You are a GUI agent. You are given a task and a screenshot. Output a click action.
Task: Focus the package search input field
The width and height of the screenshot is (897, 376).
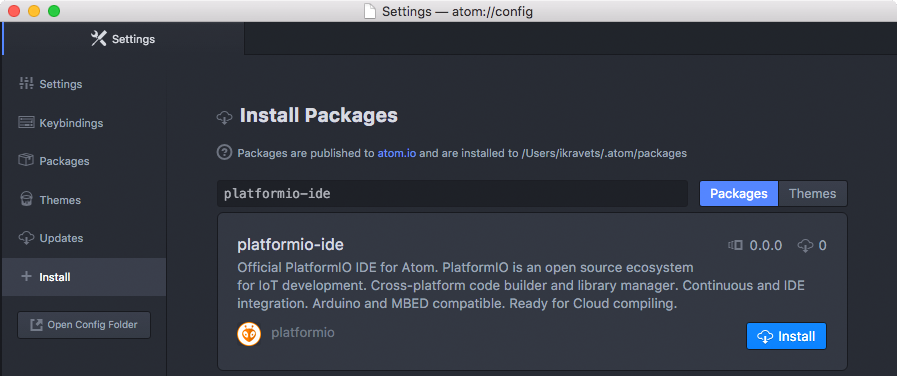click(x=453, y=193)
